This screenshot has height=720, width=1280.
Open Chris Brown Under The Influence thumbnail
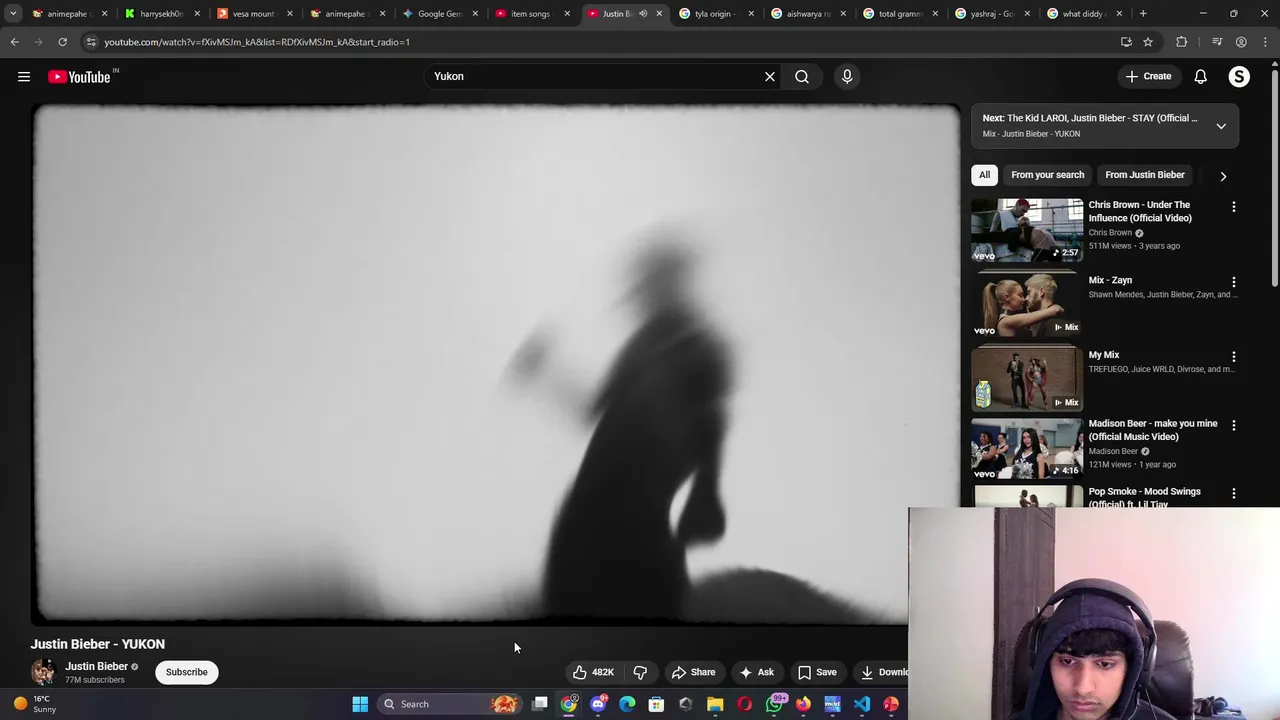(1027, 230)
